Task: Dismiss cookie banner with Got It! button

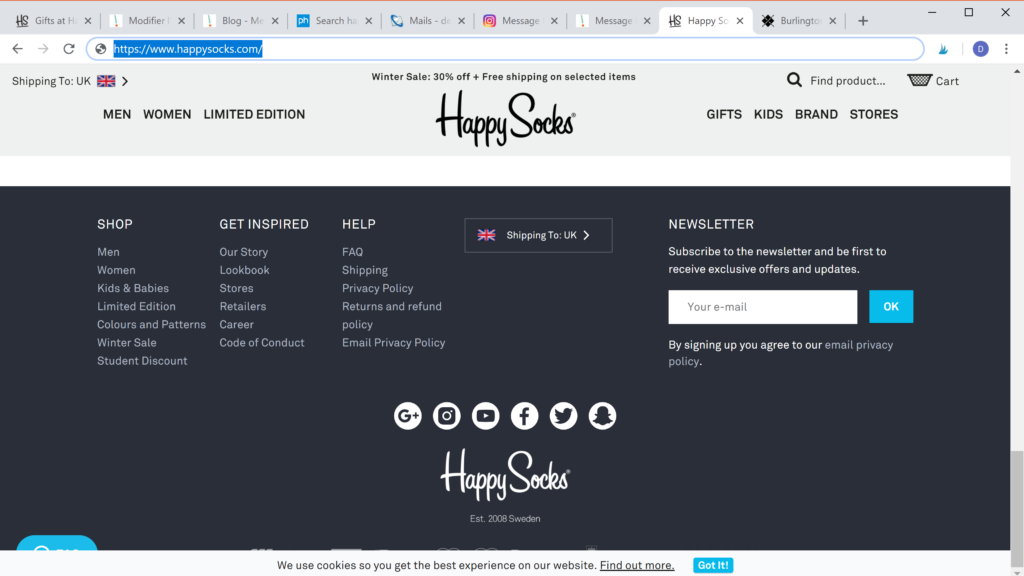Action: pyautogui.click(x=713, y=566)
